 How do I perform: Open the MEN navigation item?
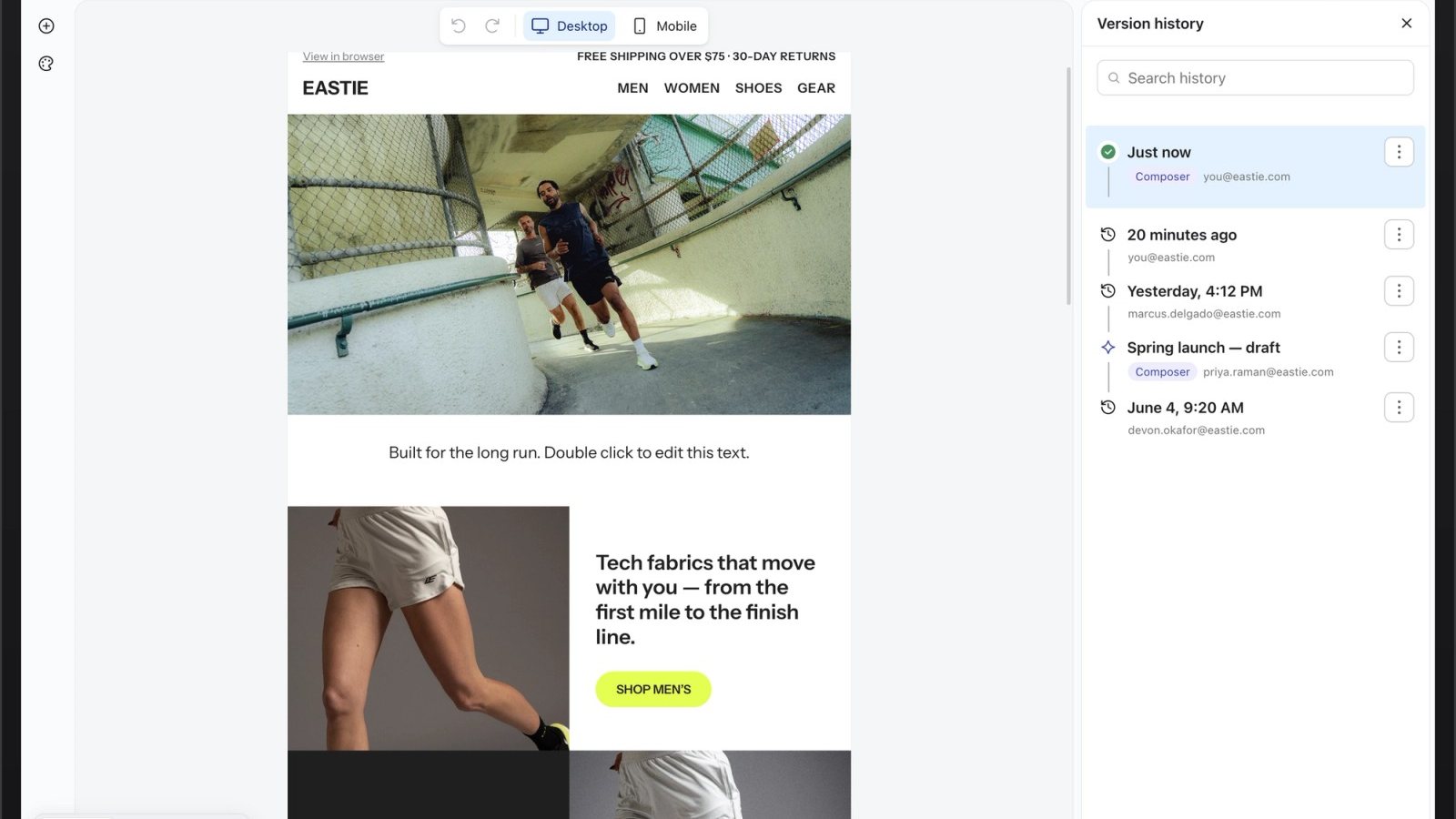pyautogui.click(x=632, y=88)
